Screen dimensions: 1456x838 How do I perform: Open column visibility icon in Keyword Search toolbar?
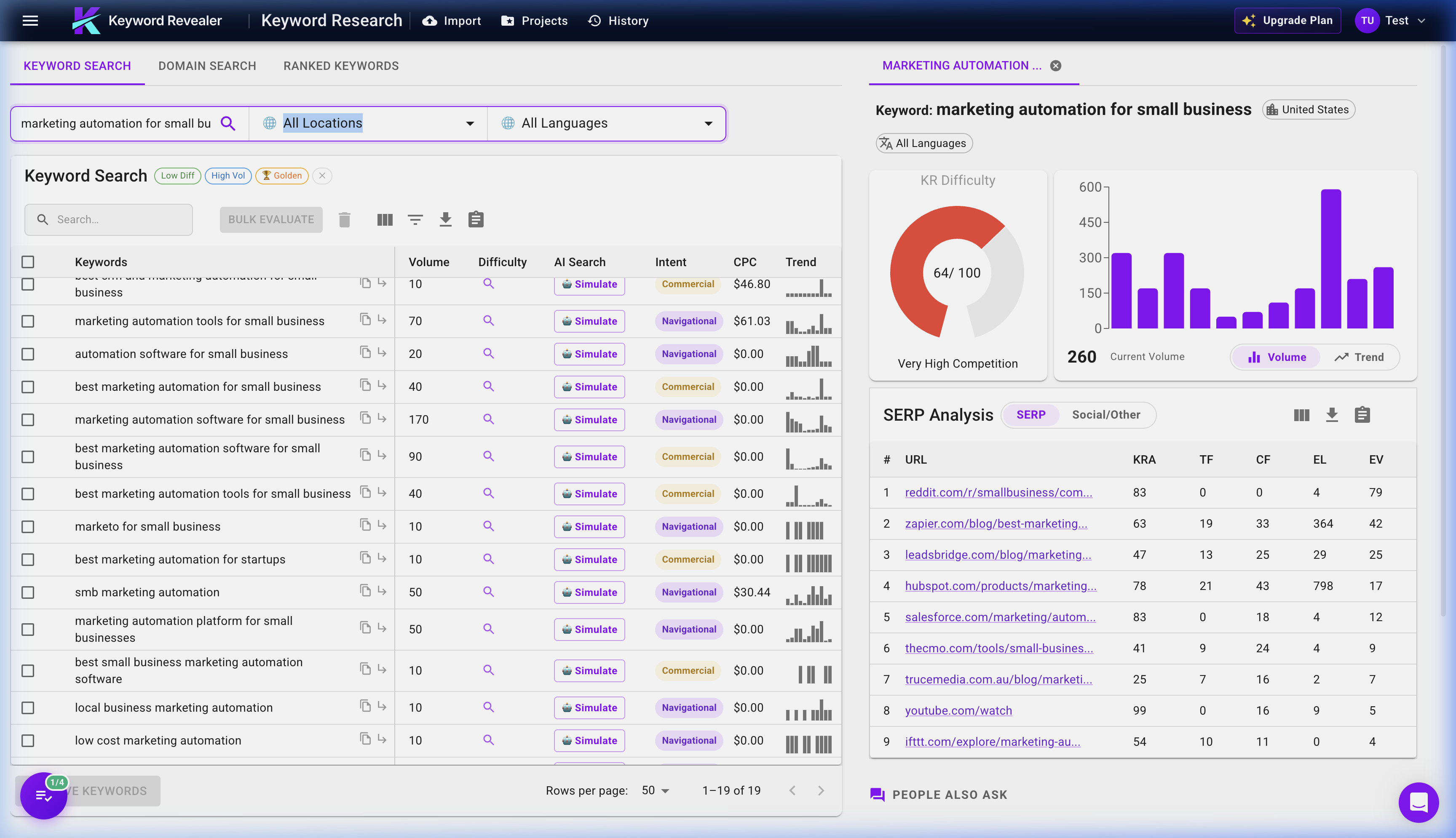[385, 219]
